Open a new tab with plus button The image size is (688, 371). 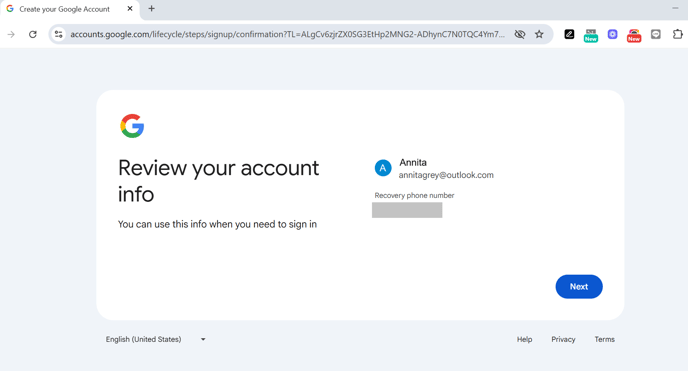point(151,9)
